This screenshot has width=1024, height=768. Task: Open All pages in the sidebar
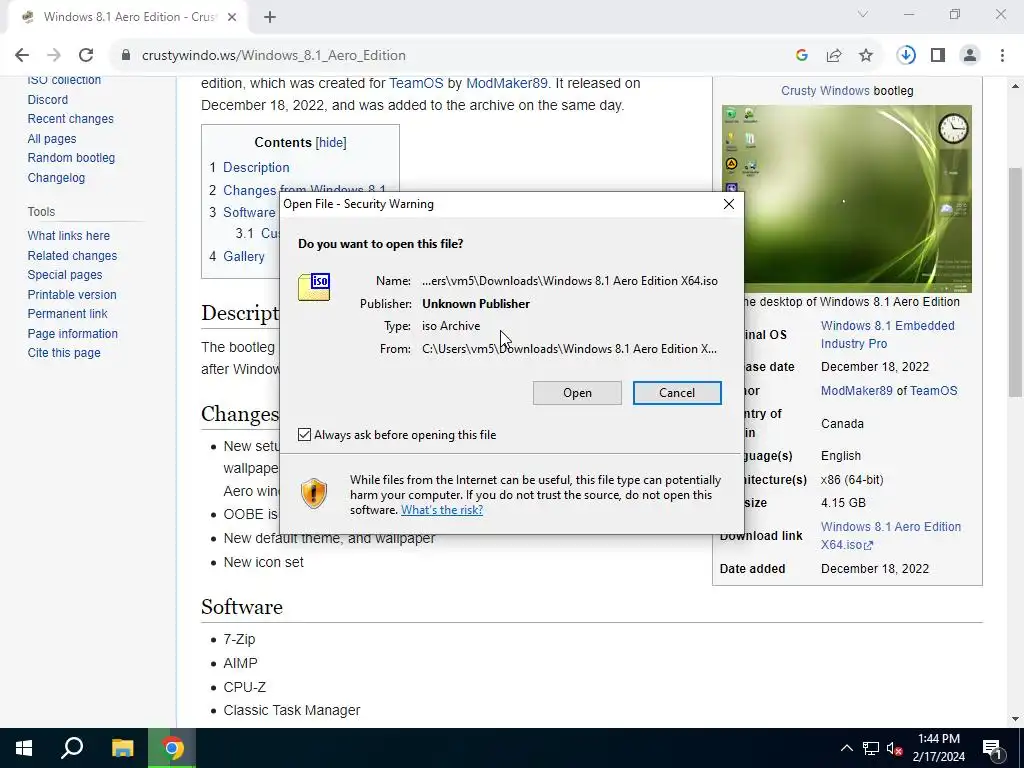coord(52,138)
